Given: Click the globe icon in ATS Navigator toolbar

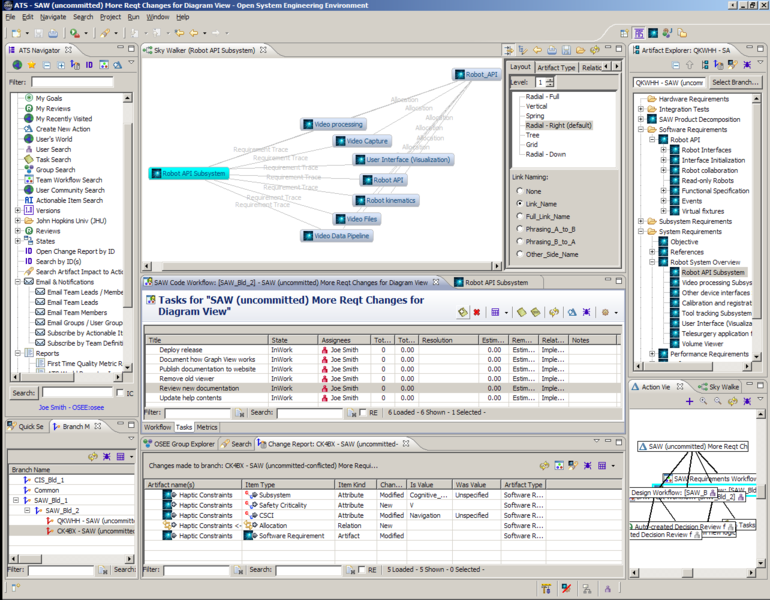Looking at the screenshot, I should pyautogui.click(x=17, y=65).
